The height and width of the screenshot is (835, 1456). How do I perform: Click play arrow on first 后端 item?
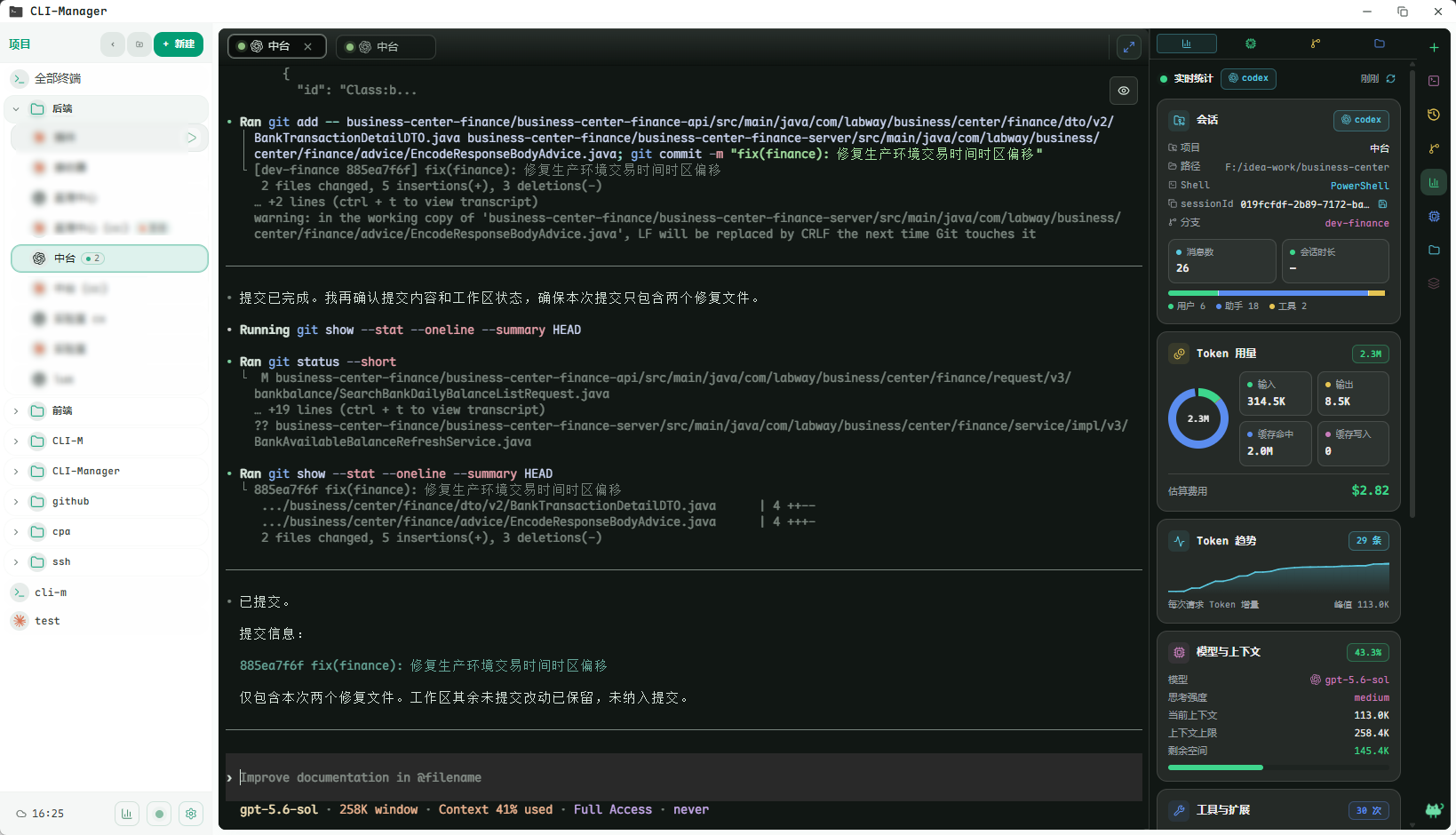[191, 138]
